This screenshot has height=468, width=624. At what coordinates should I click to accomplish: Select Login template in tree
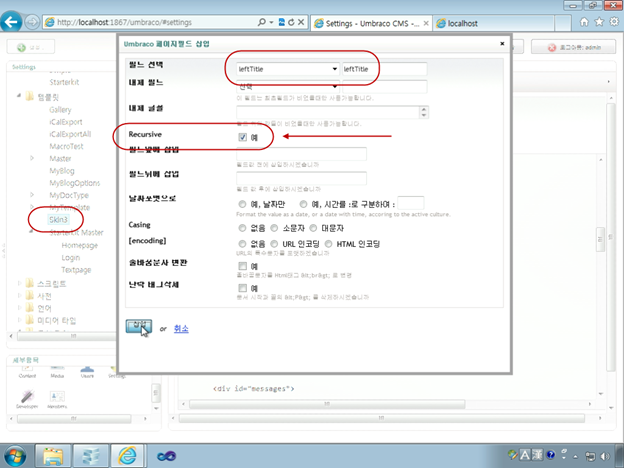tap(70, 258)
